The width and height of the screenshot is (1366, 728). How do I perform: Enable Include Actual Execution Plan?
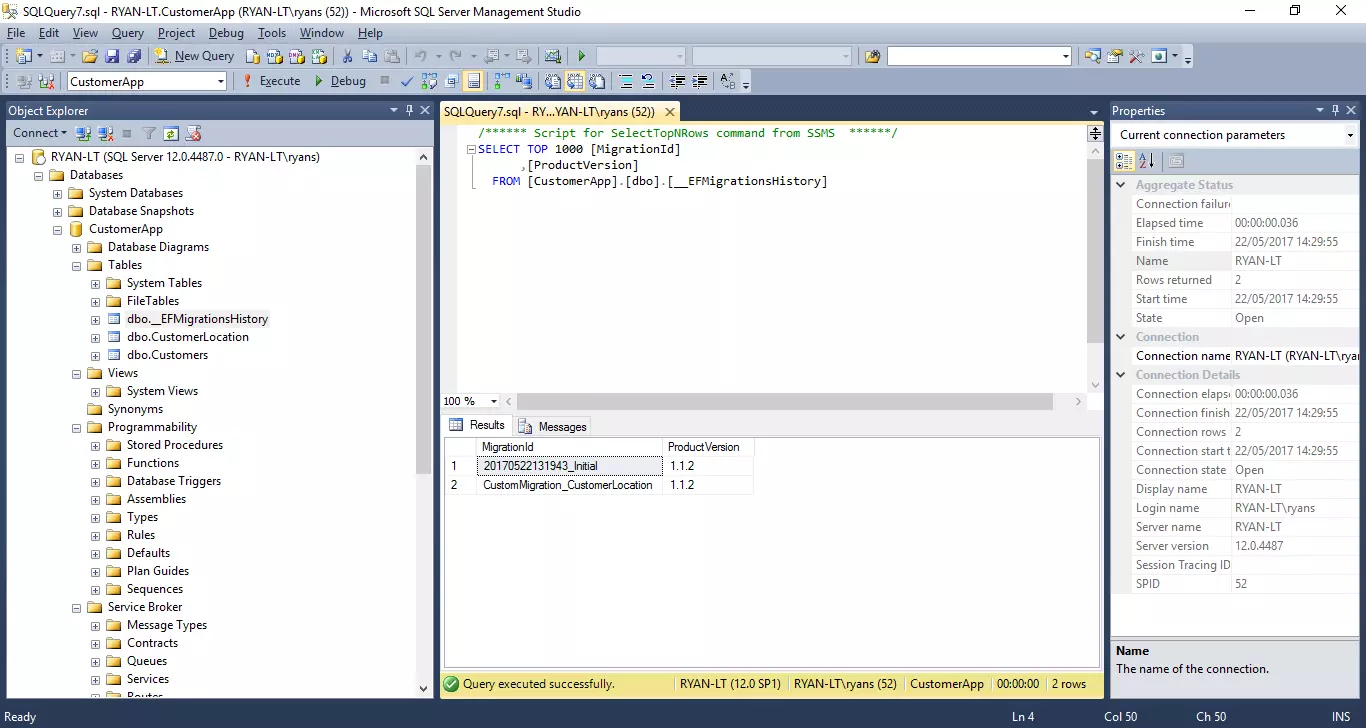coord(500,81)
